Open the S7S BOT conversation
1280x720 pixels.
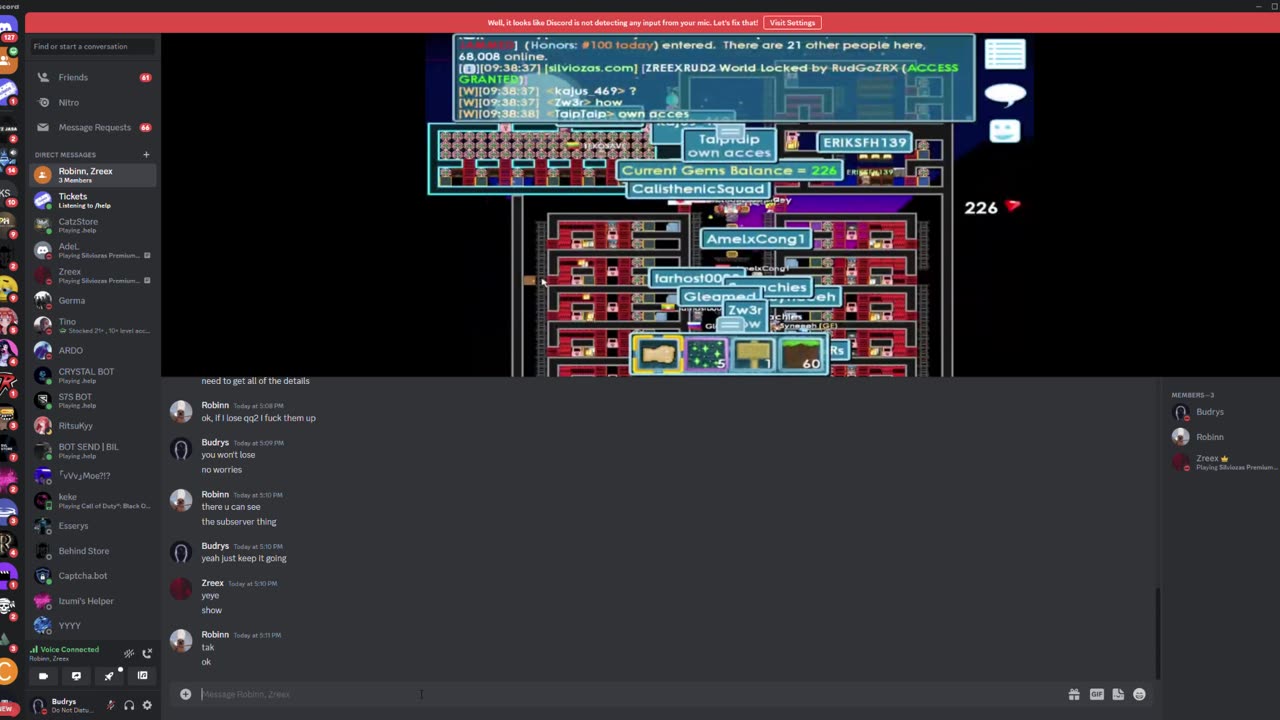93,400
